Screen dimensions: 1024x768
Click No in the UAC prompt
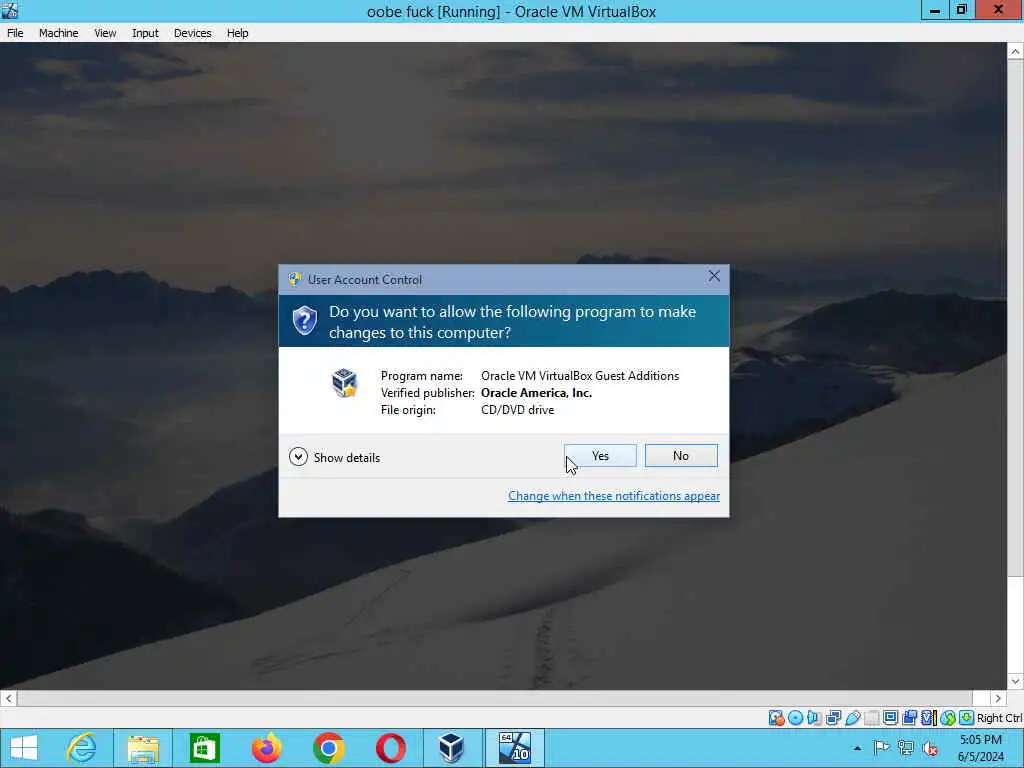(681, 456)
